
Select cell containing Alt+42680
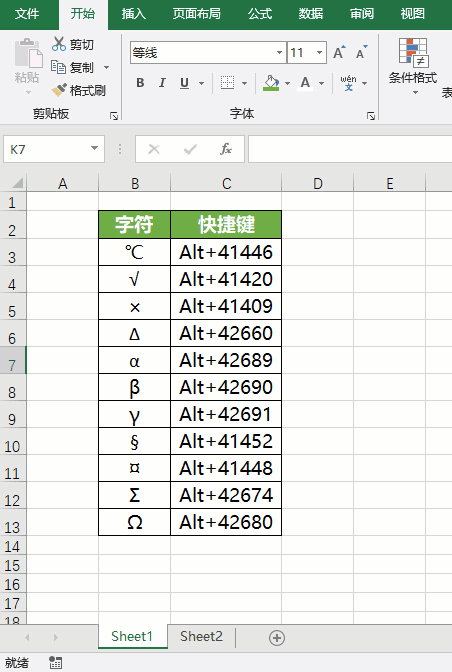pyautogui.click(x=226, y=522)
